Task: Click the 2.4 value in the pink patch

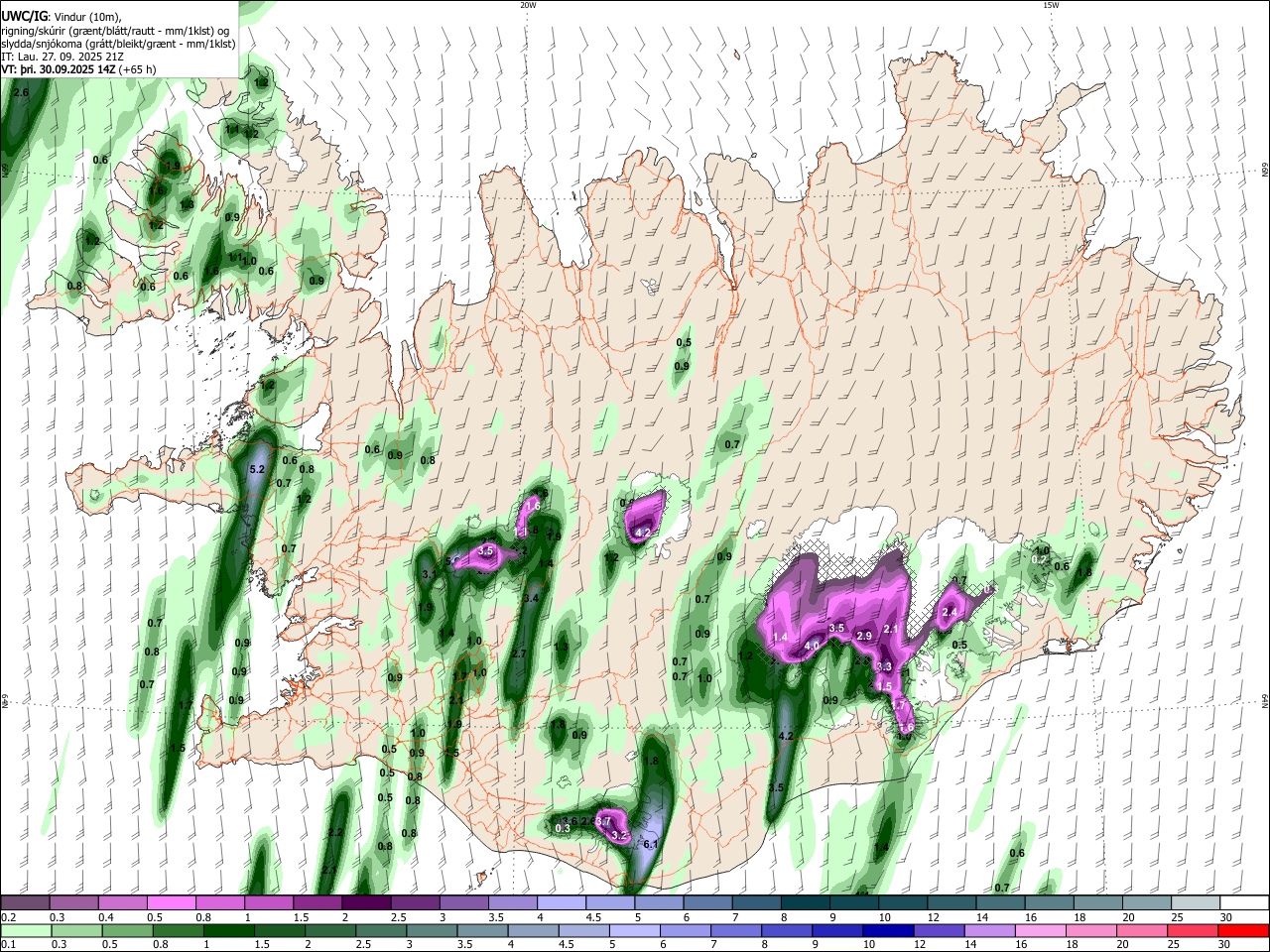Action: pyautogui.click(x=950, y=613)
